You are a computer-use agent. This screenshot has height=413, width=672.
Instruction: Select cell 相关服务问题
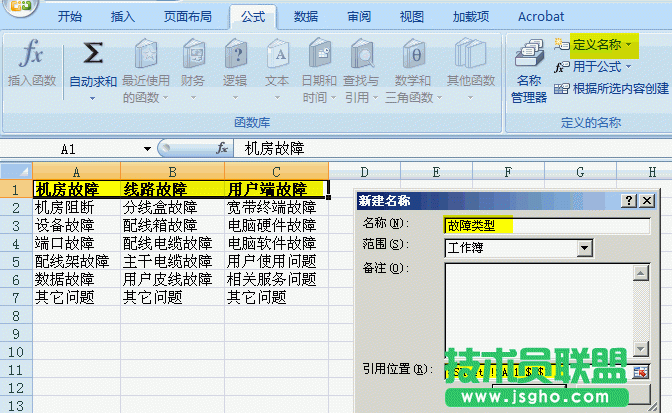click(x=276, y=279)
